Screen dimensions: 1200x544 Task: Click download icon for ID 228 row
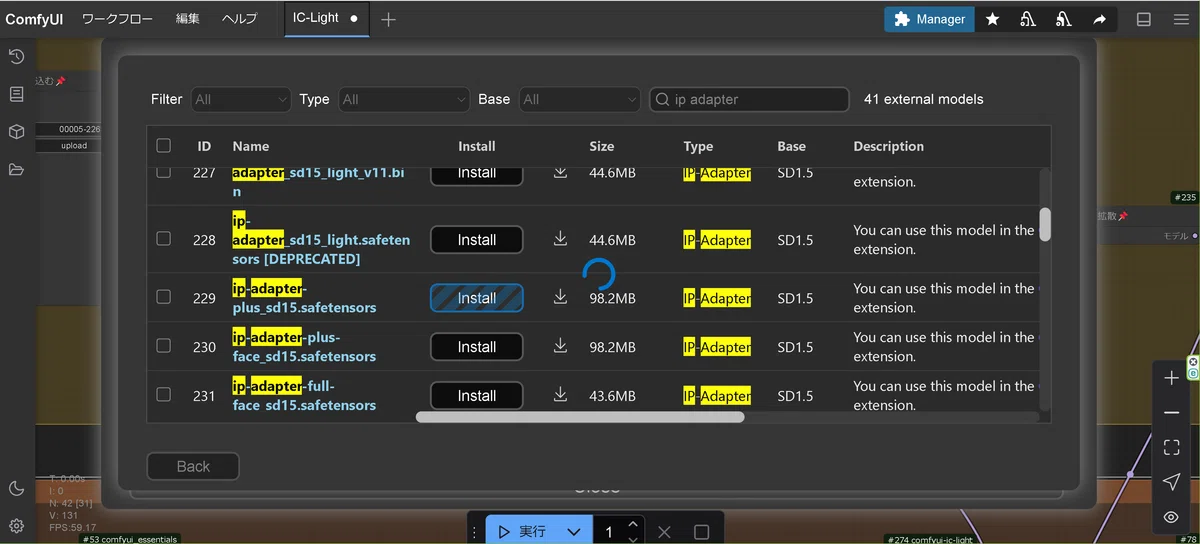coord(560,239)
